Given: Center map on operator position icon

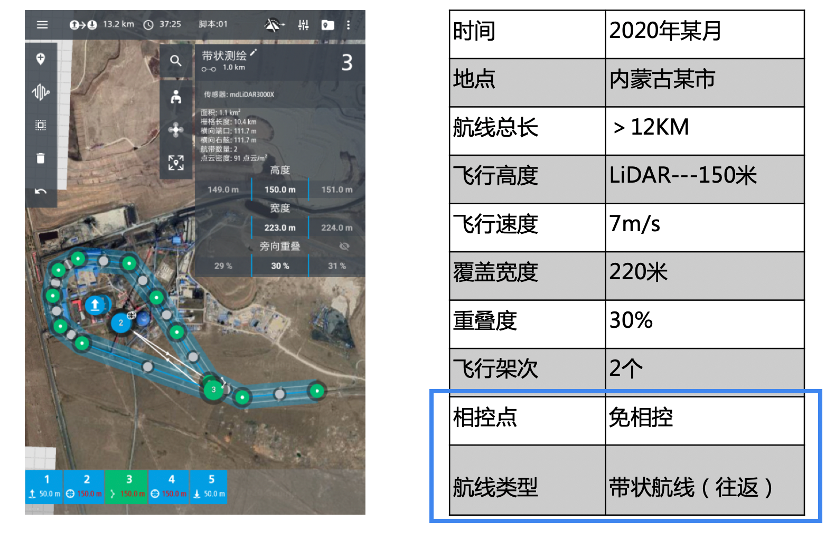Looking at the screenshot, I should (176, 96).
